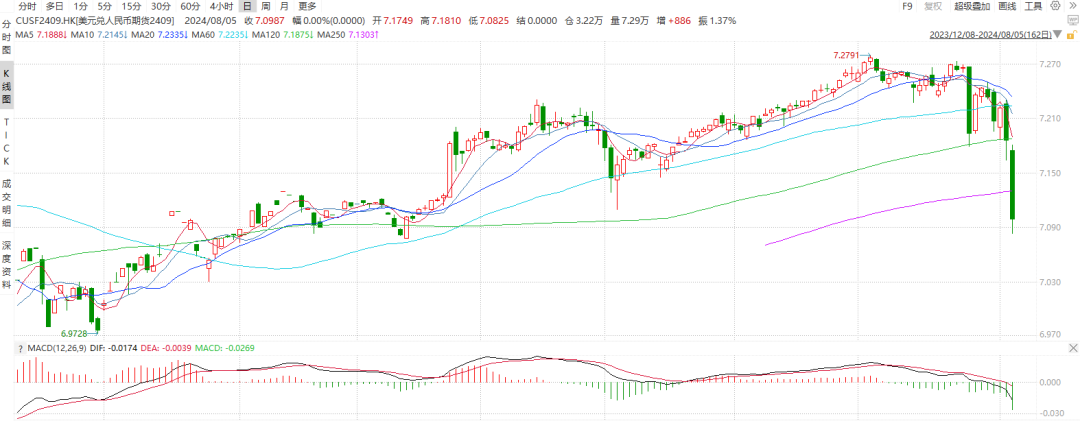
Task: Open the 画线 drawing tool
Action: [1011, 6]
